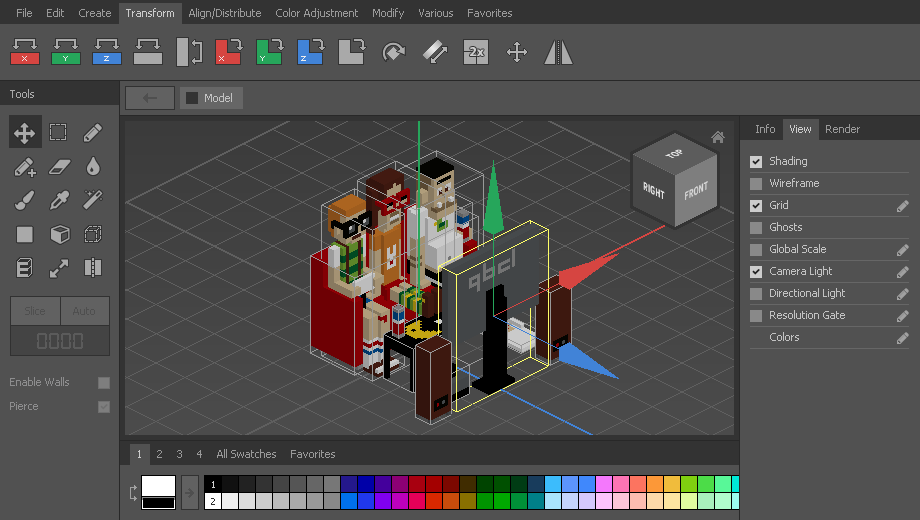This screenshot has width=920, height=520.
Task: Open the Various menu tab
Action: pyautogui.click(x=435, y=13)
